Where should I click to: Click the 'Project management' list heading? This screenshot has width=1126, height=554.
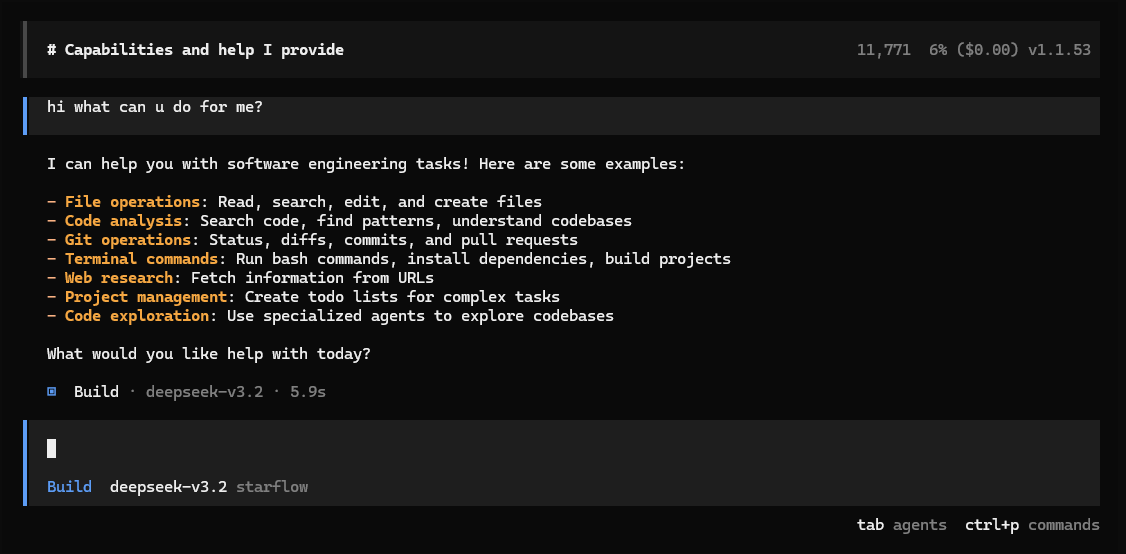coord(146,297)
